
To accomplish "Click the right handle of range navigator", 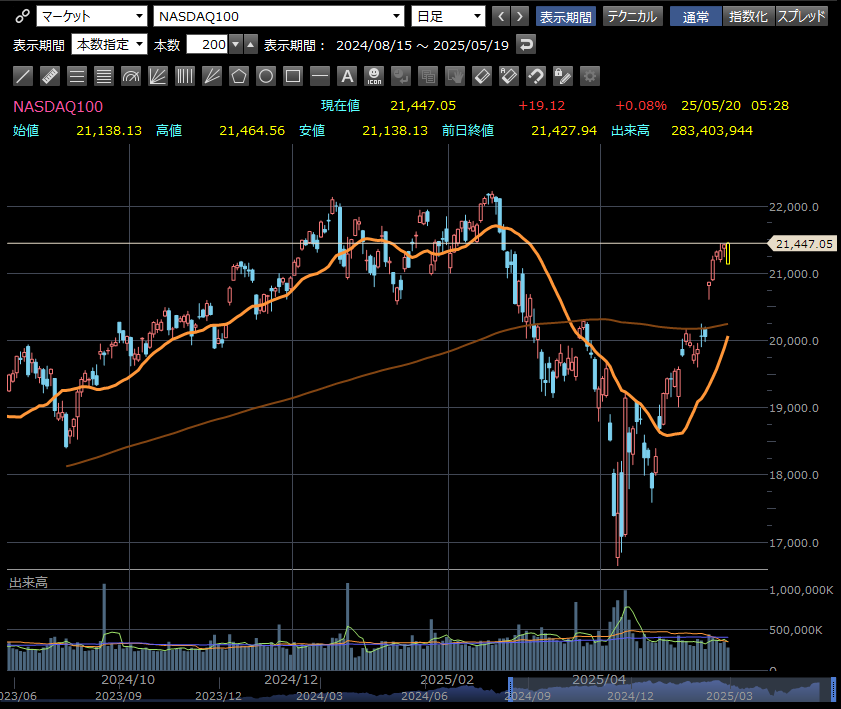I will click(833, 690).
